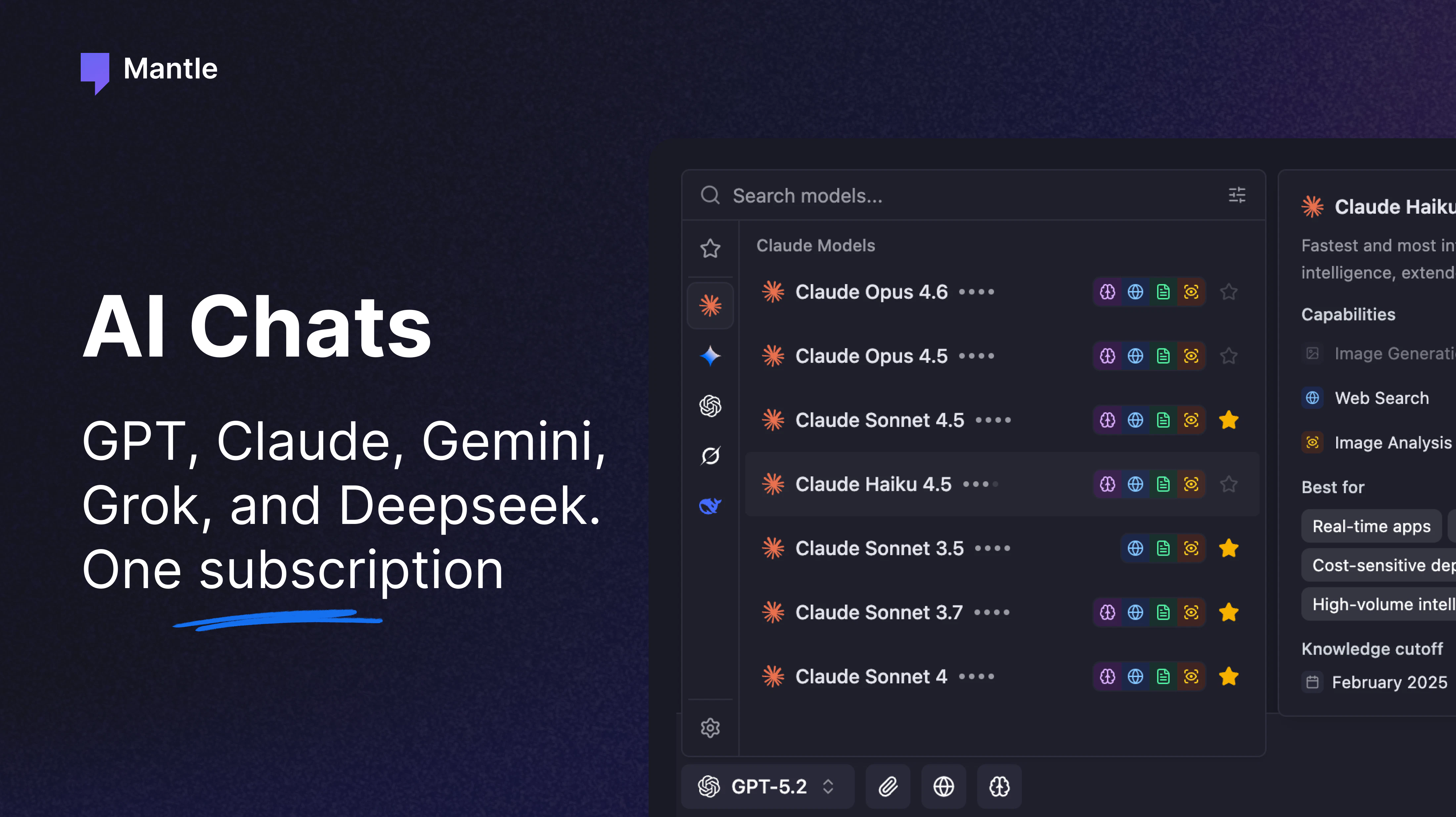Image resolution: width=1456 pixels, height=817 pixels.
Task: Click Image Analysis capability in details panel
Action: (x=1376, y=442)
